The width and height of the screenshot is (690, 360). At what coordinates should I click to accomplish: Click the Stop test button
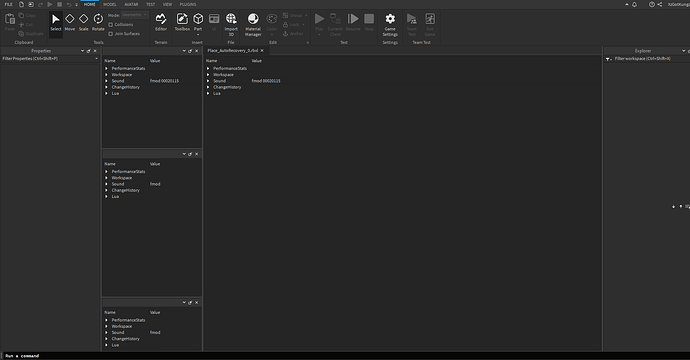pyautogui.click(x=369, y=22)
